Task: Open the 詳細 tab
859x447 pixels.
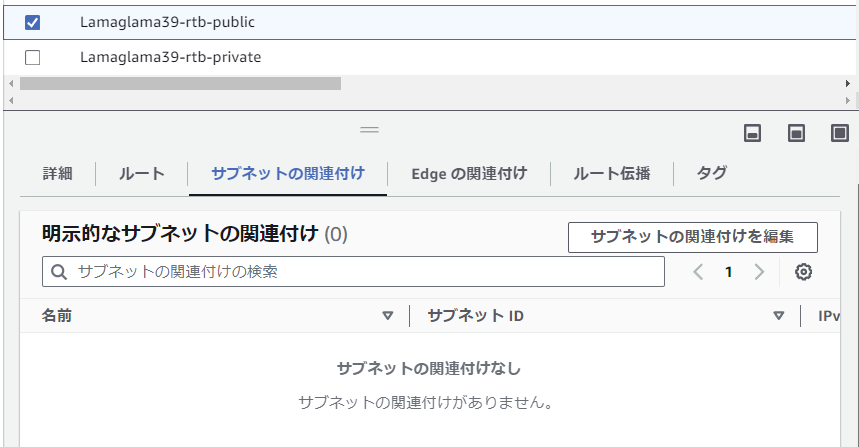Action: [58, 174]
